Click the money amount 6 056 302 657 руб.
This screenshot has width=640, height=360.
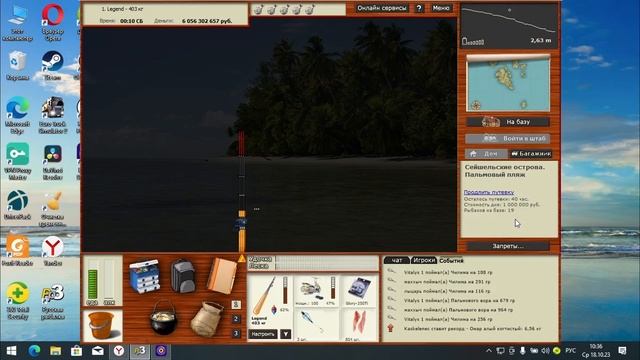point(207,21)
